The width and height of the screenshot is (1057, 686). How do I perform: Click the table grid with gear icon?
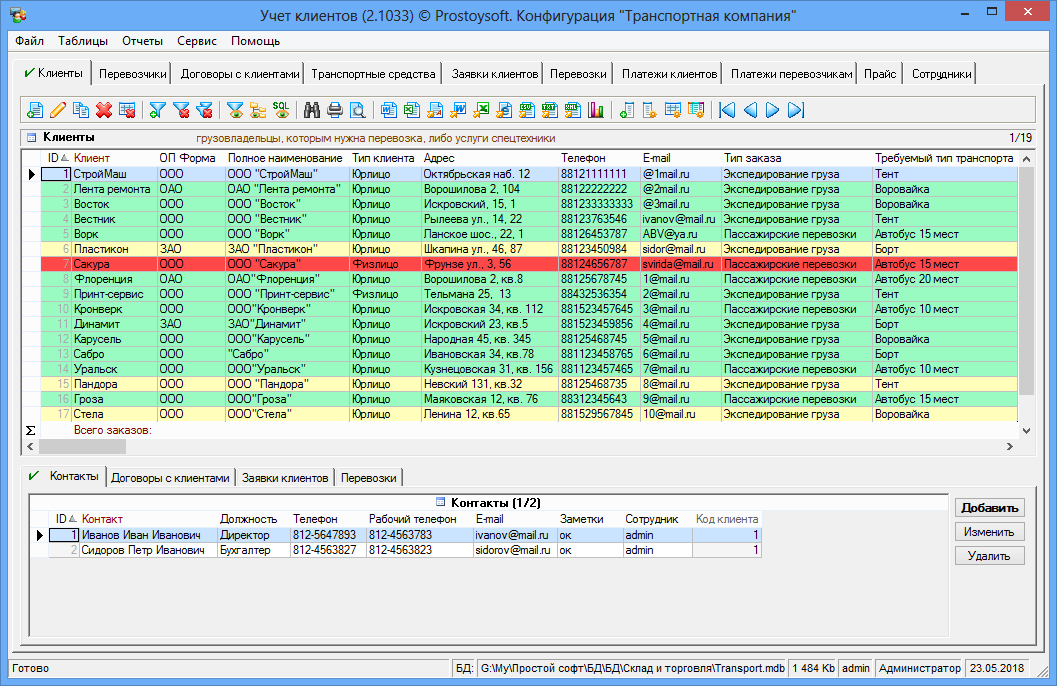click(673, 110)
